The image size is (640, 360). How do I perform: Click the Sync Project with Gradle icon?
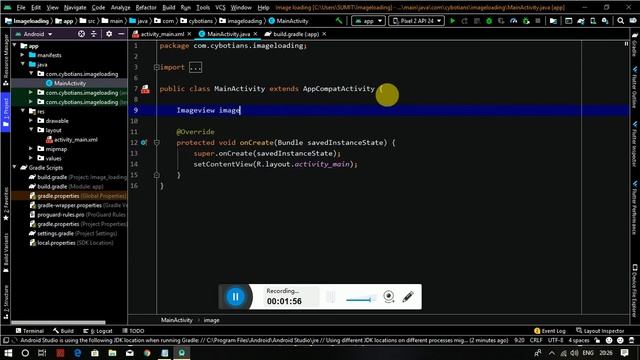tap(581, 20)
